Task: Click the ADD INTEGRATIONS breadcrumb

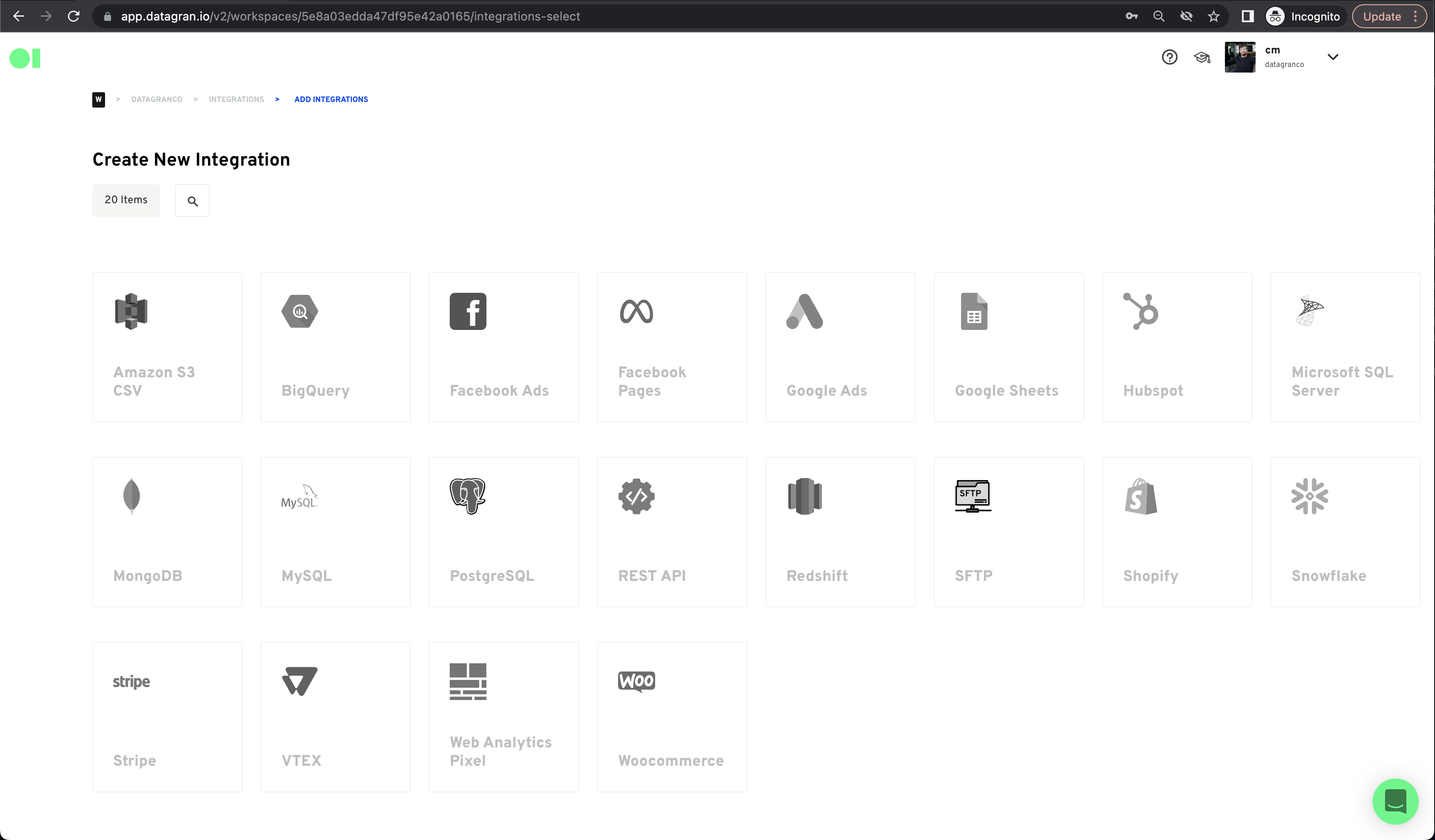Action: [331, 99]
